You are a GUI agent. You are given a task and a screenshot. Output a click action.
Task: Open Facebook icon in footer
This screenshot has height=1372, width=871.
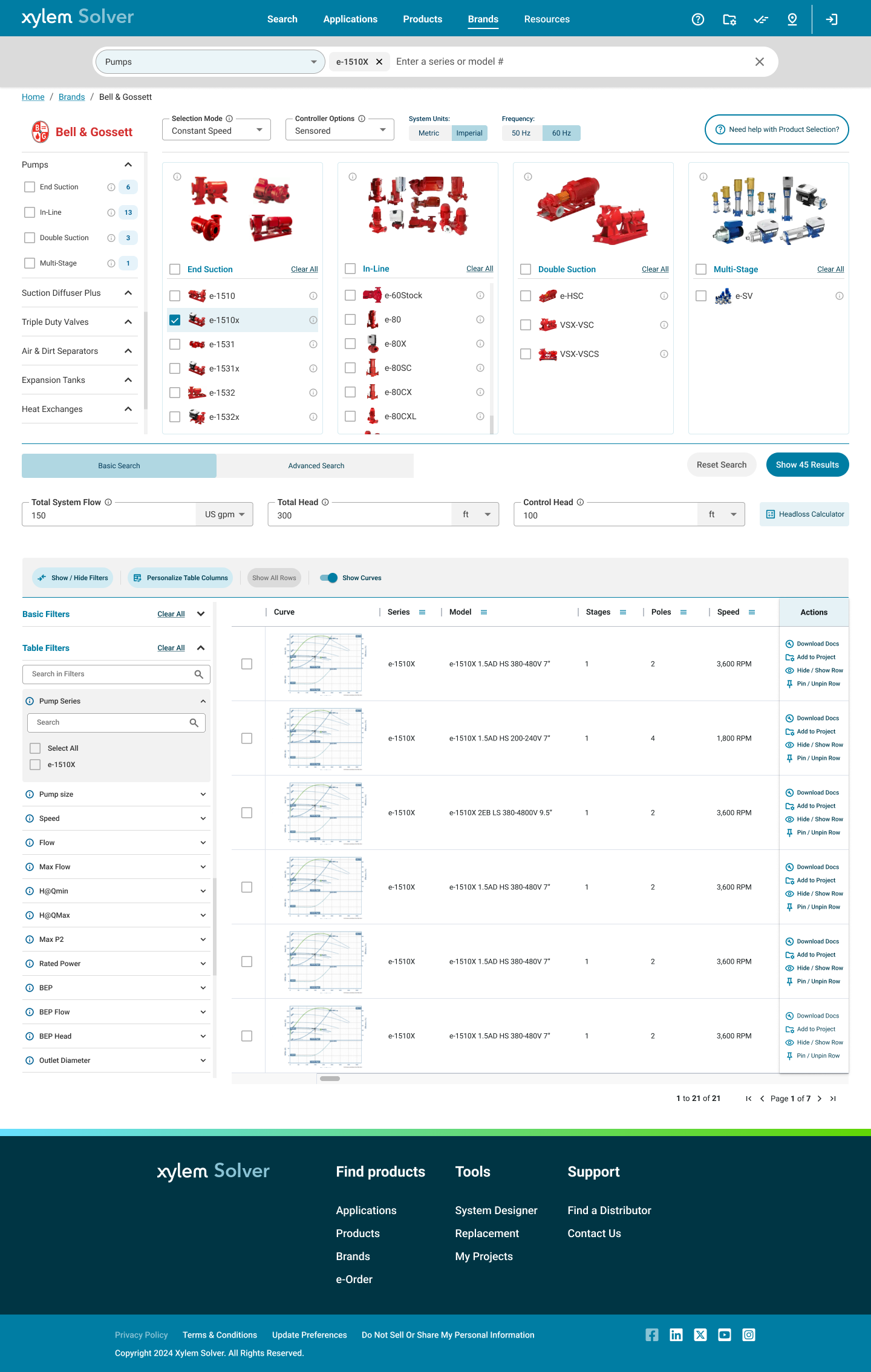(x=652, y=1335)
